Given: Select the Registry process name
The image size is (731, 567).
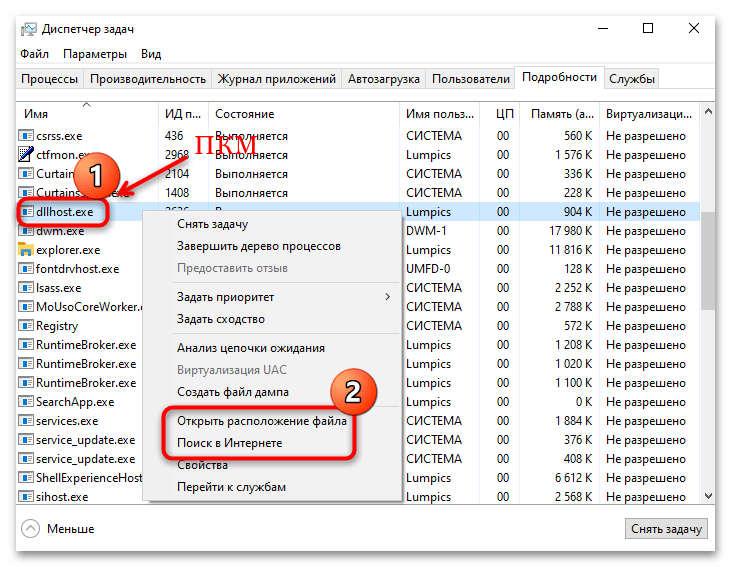Looking at the screenshot, I should tap(57, 326).
